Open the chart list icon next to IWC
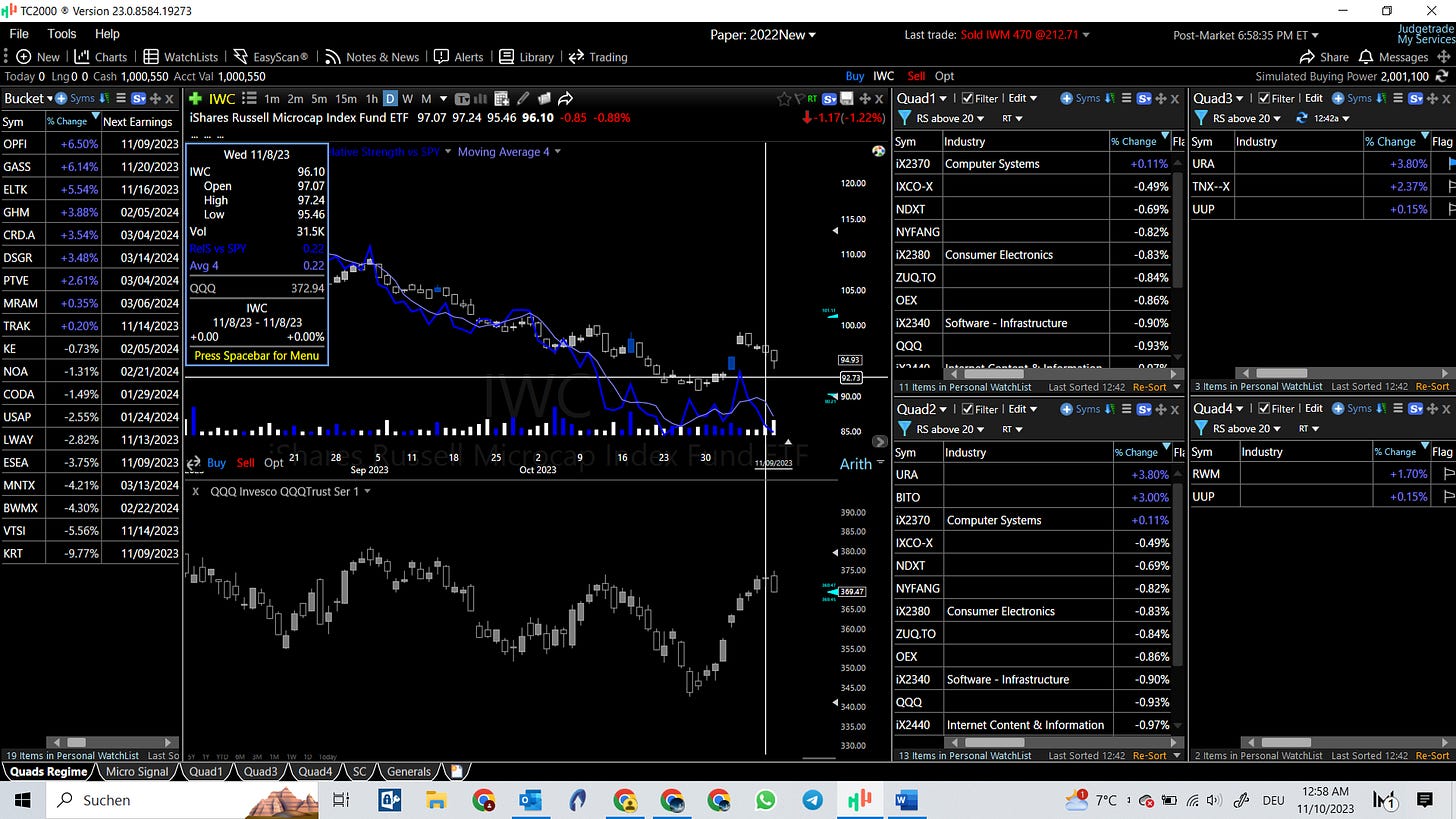Viewport: 1456px width, 819px height. (x=249, y=98)
